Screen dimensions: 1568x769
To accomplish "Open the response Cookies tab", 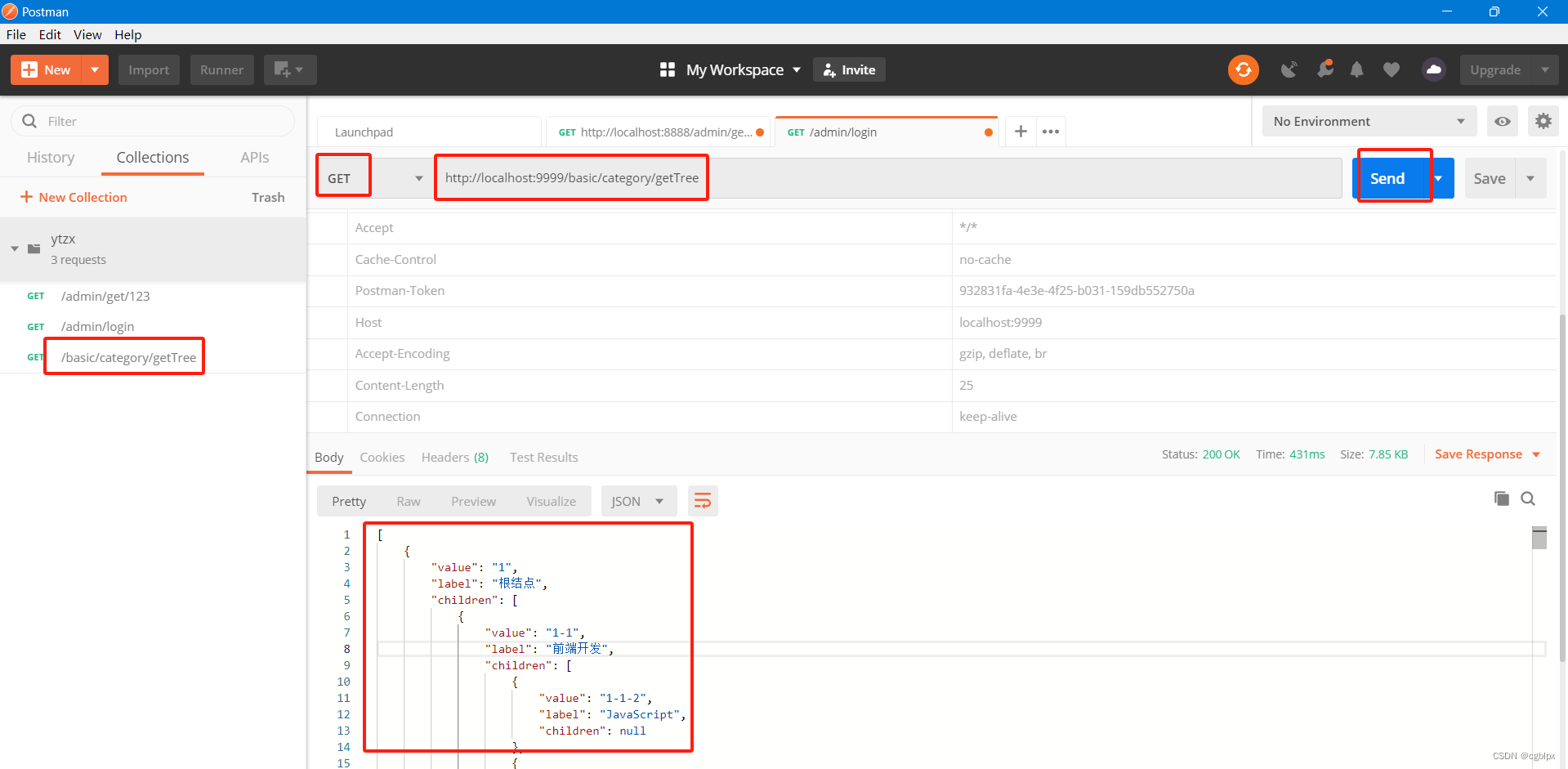I will [x=382, y=457].
